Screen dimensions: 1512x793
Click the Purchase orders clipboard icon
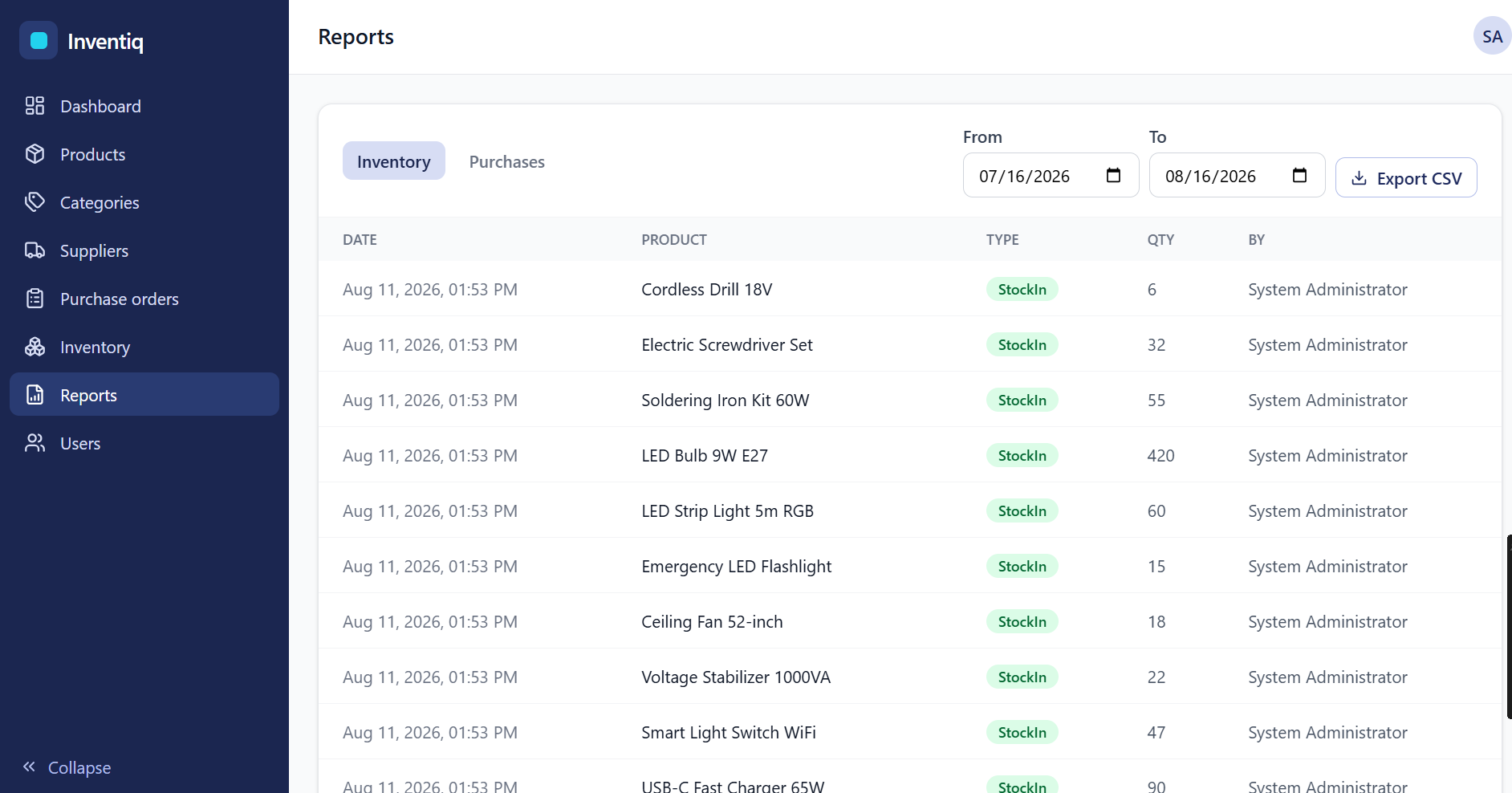tap(35, 299)
